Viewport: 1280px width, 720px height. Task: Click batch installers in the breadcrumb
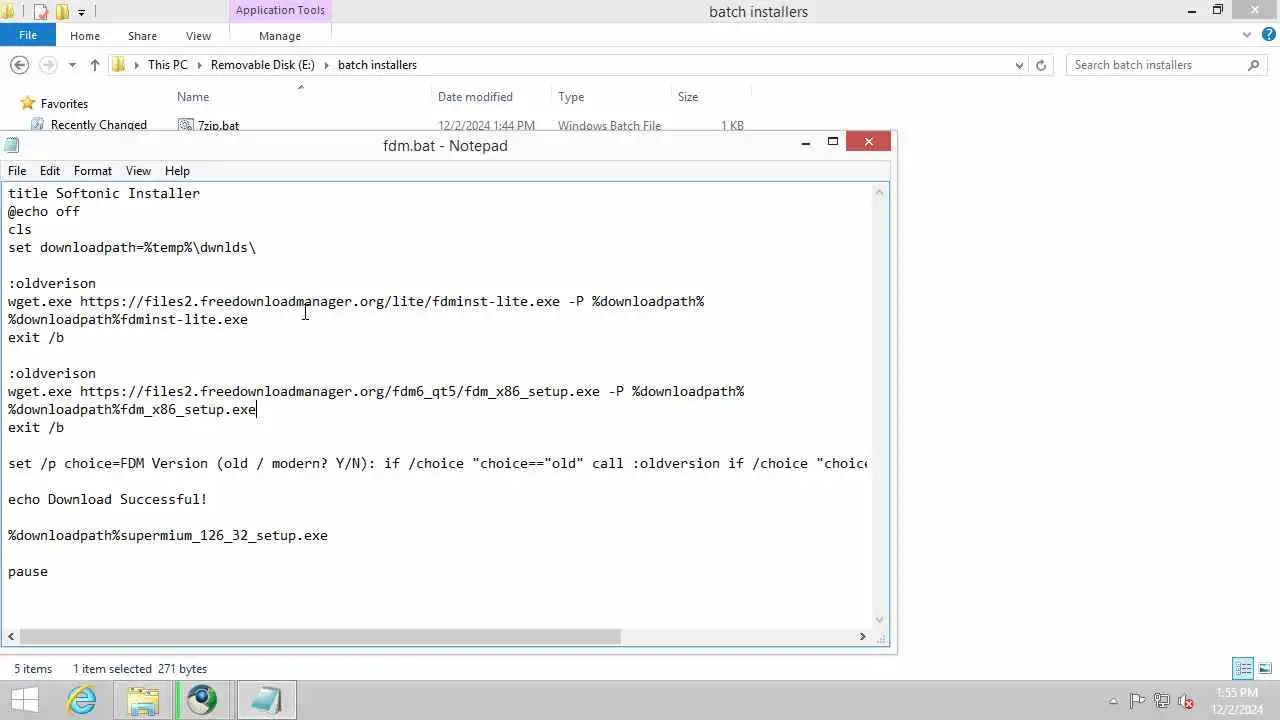click(377, 65)
